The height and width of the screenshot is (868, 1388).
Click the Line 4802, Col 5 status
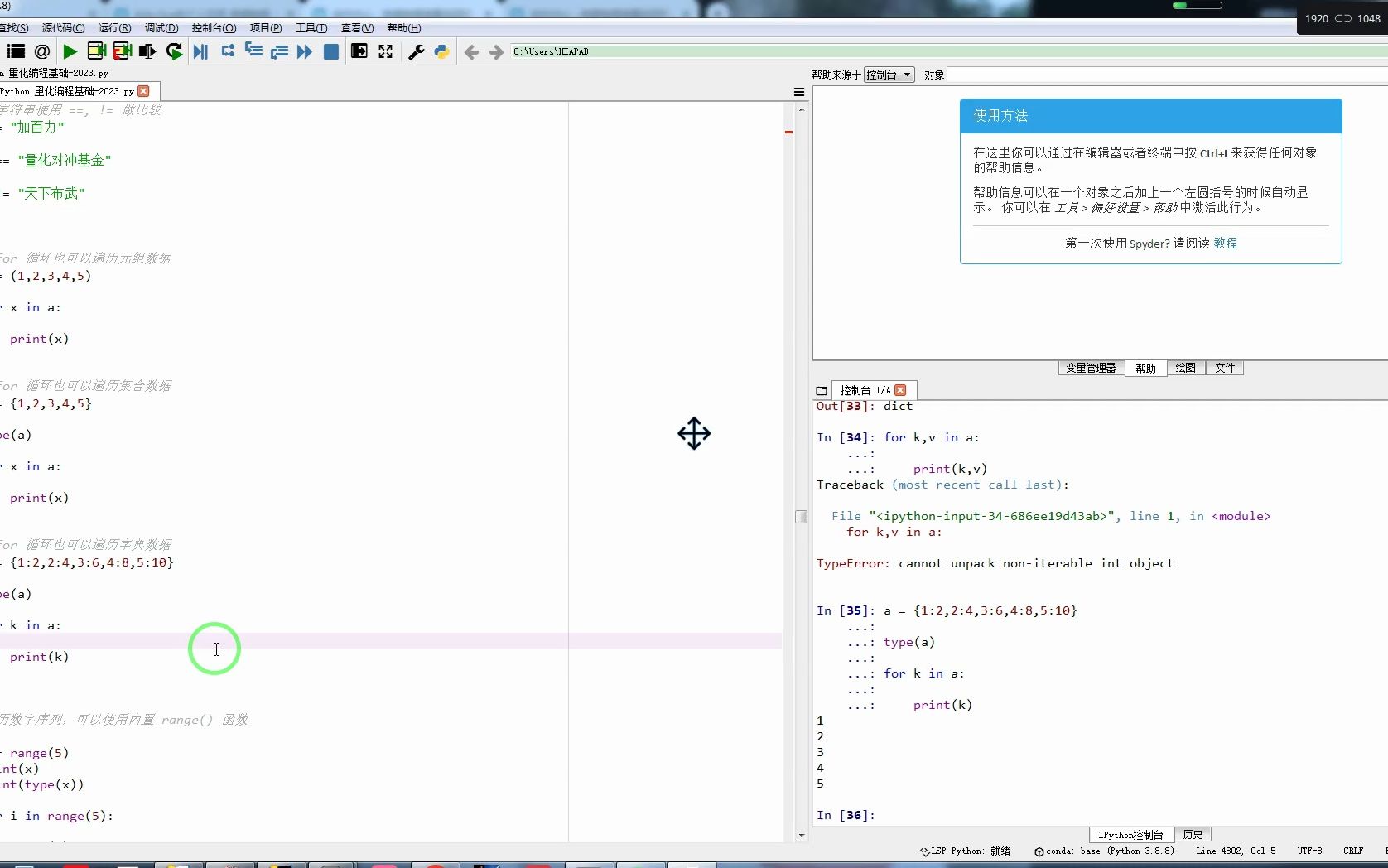click(1236, 851)
